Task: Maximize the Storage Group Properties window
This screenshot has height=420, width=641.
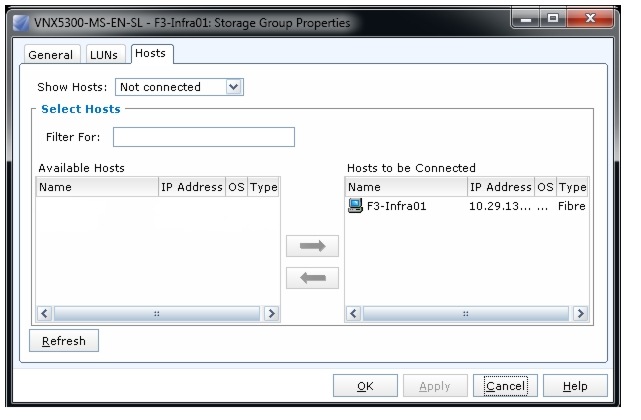Action: [553, 19]
